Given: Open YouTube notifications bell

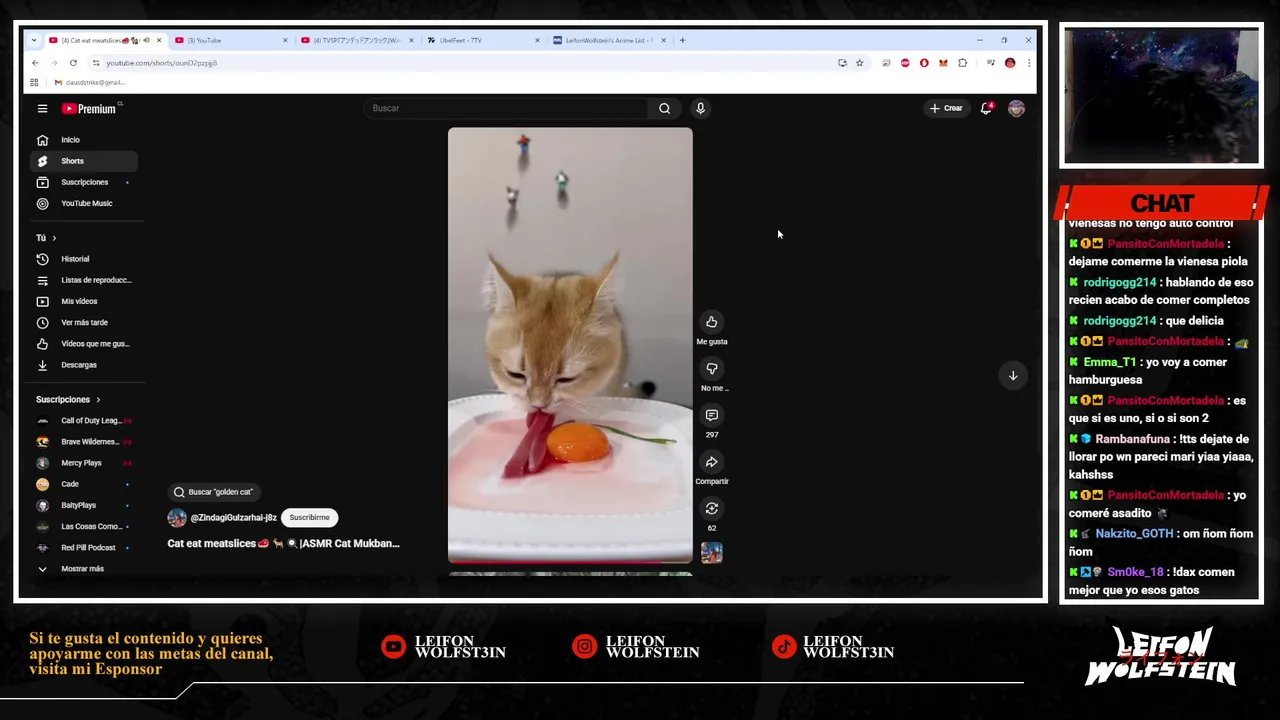Looking at the screenshot, I should (x=986, y=108).
